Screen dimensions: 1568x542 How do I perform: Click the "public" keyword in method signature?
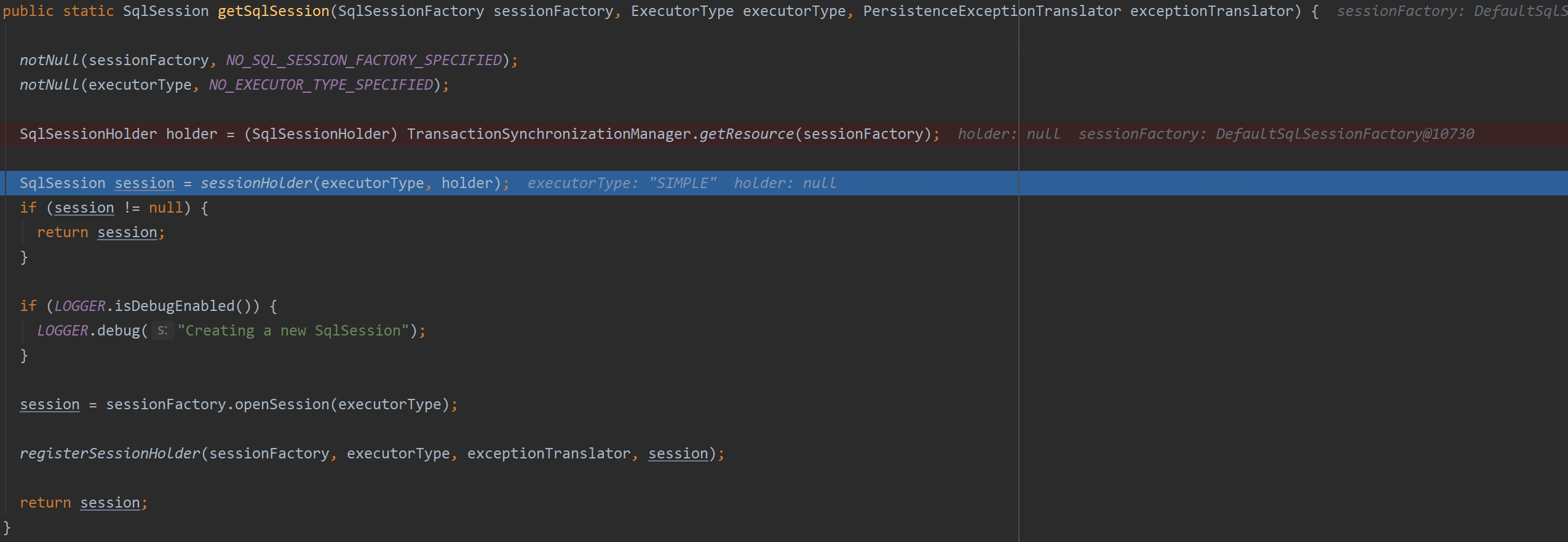tap(28, 11)
